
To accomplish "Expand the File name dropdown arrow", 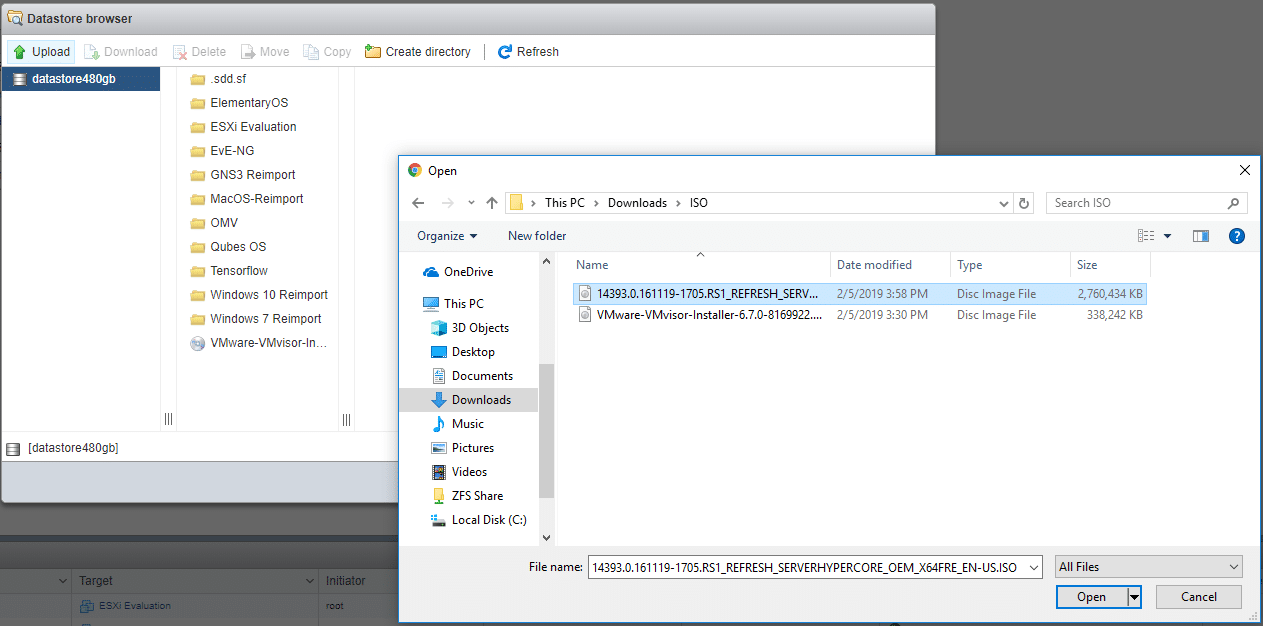I will (x=1034, y=567).
